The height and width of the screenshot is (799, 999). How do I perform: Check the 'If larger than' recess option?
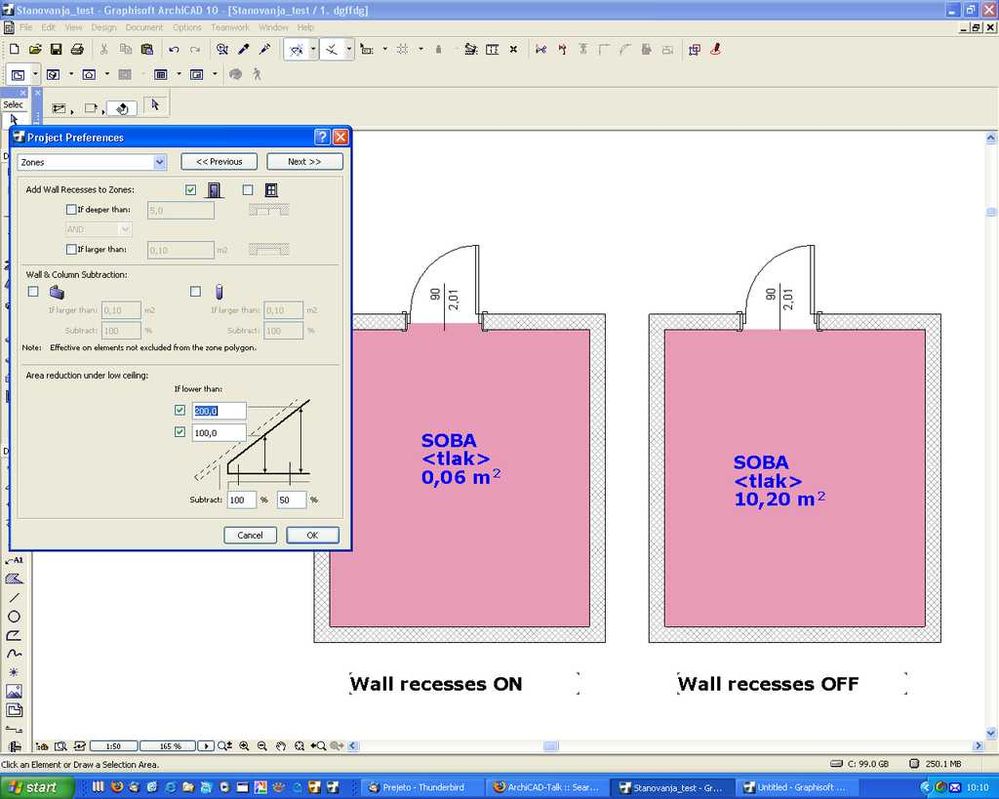pyautogui.click(x=71, y=249)
